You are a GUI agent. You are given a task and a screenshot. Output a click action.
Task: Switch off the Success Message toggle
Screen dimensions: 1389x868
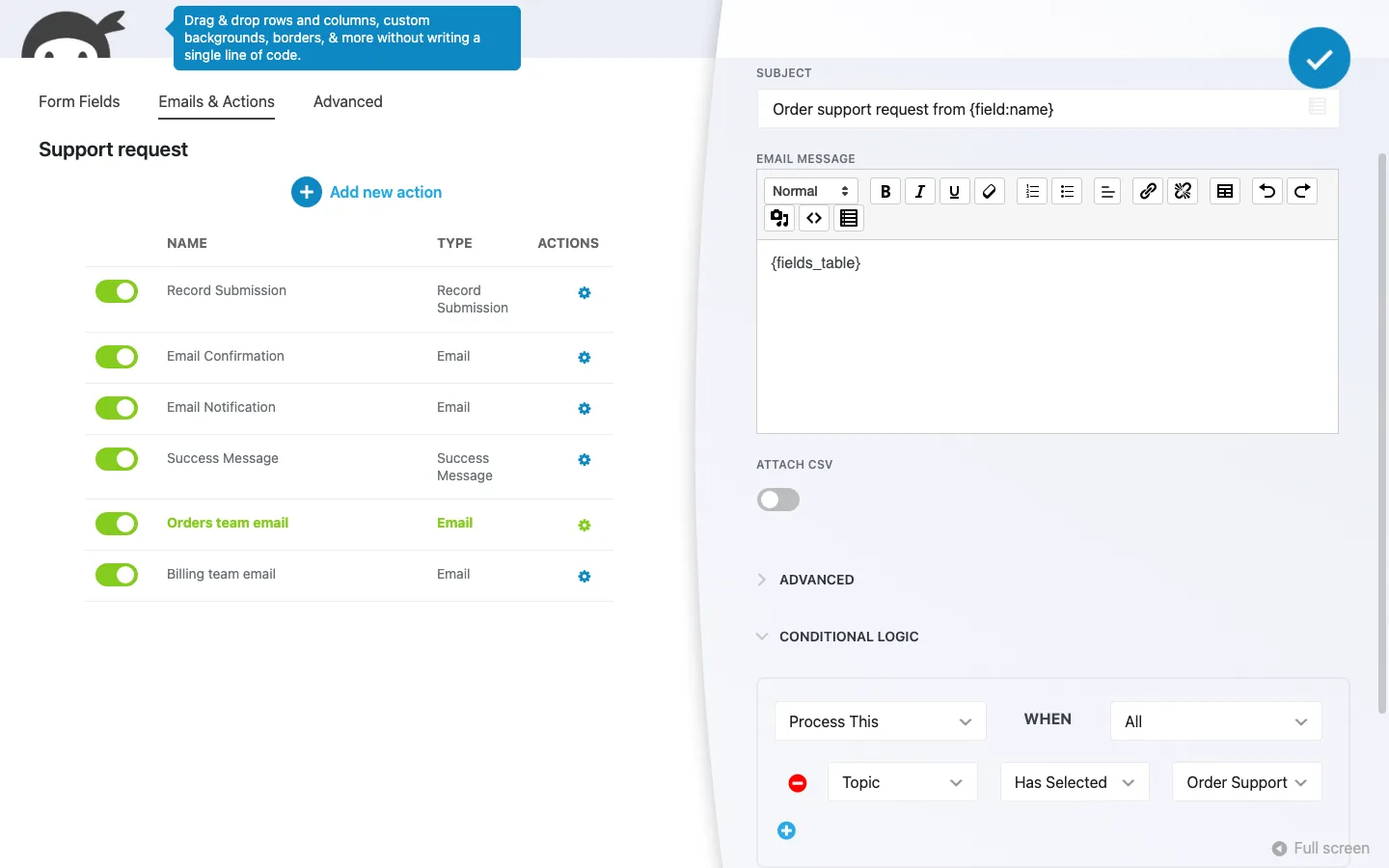[x=117, y=459]
